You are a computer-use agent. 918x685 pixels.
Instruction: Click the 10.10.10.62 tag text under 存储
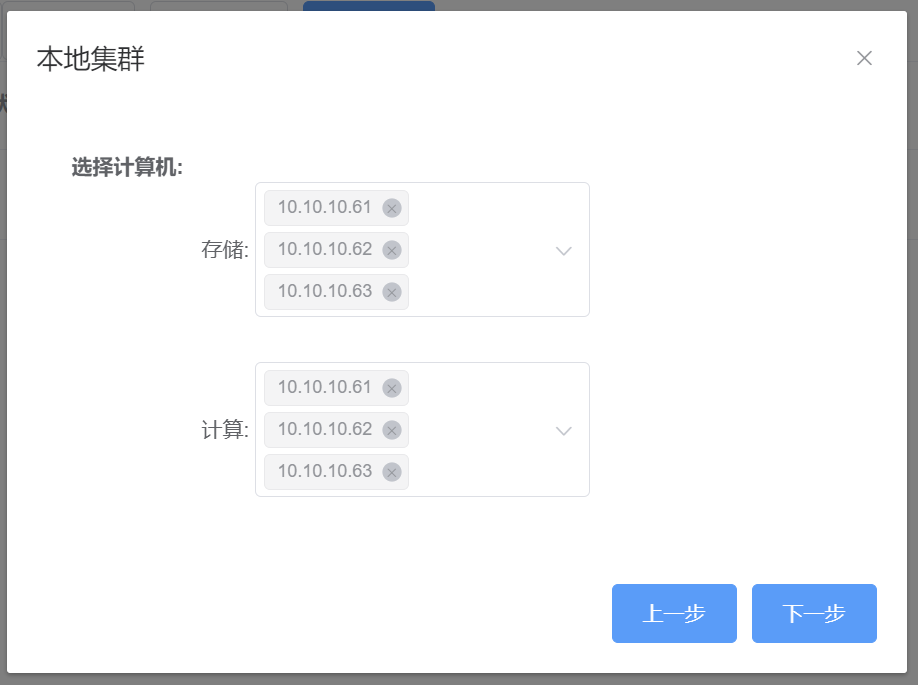tap(324, 249)
